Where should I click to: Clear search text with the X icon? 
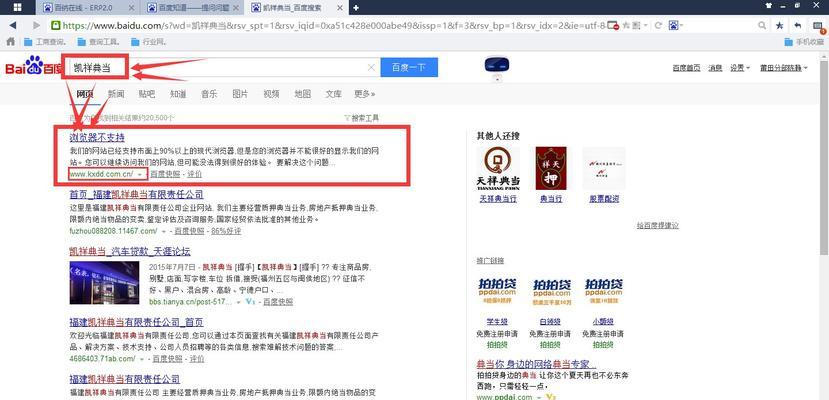[371, 67]
